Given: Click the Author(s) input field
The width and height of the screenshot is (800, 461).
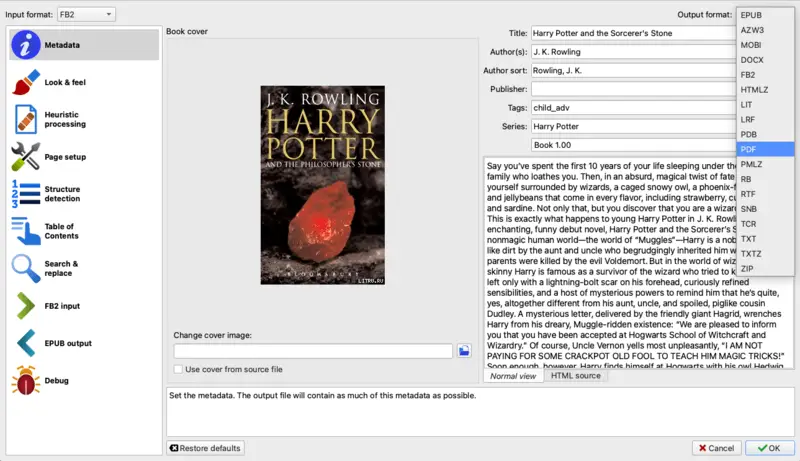Looking at the screenshot, I should [x=634, y=52].
